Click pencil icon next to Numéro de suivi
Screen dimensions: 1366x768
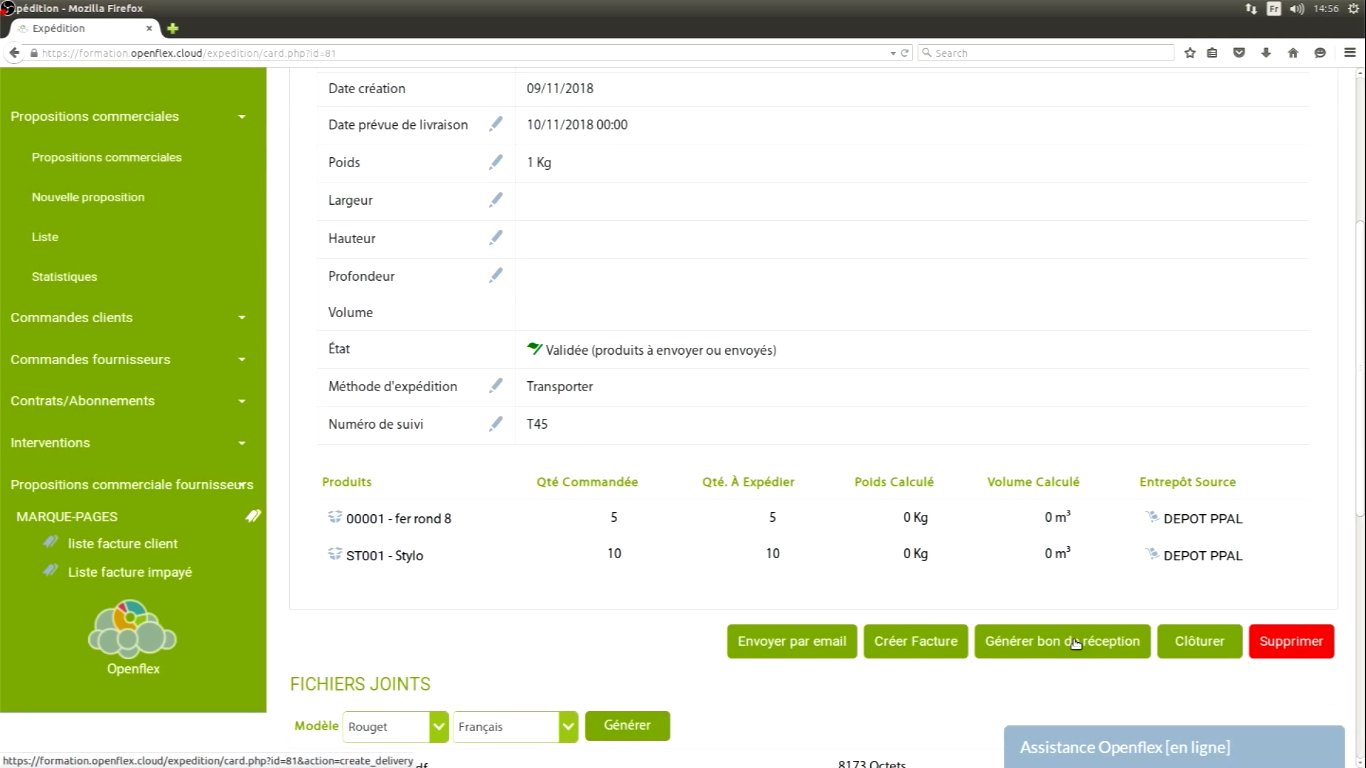pos(495,424)
